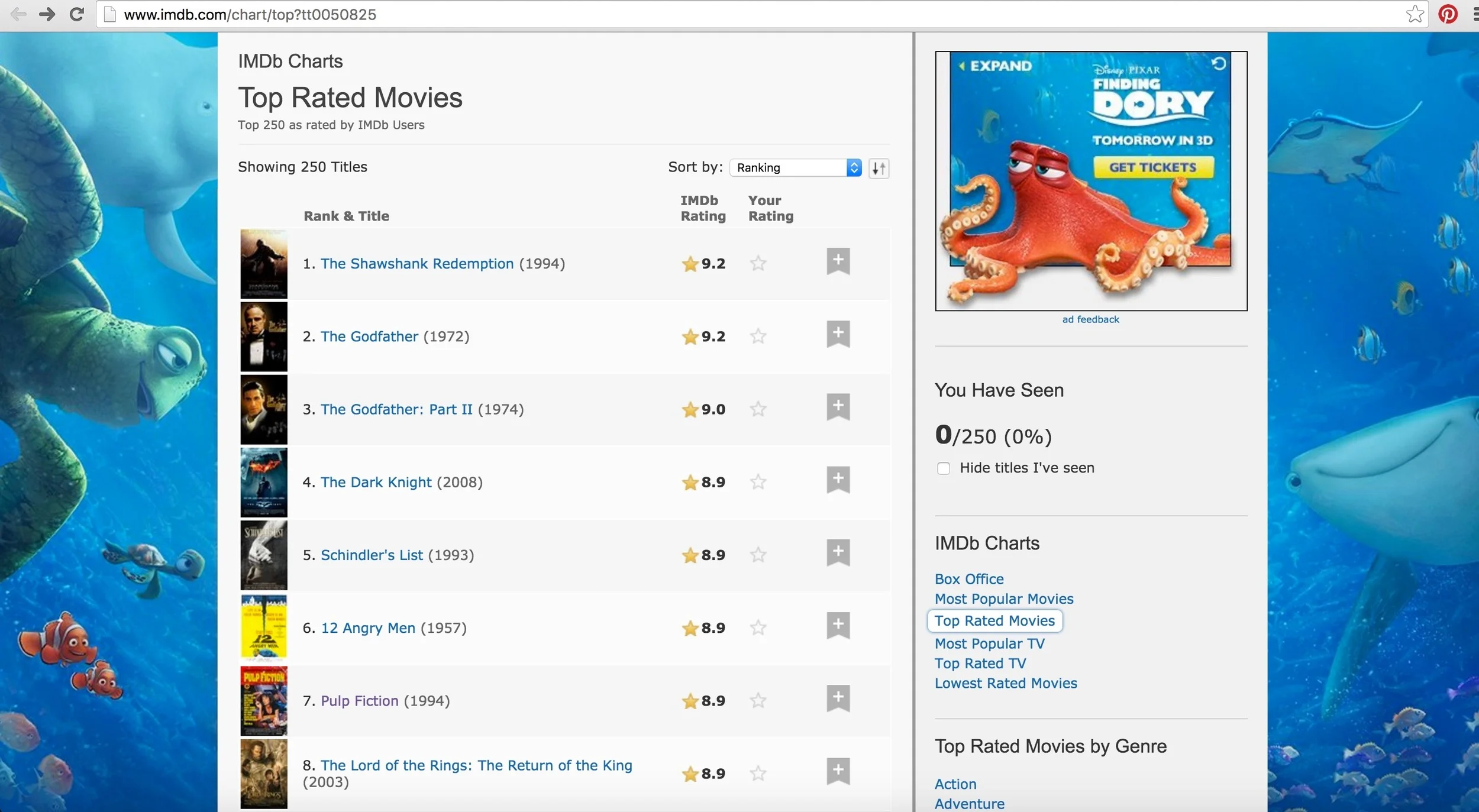Open The Godfather: Part II link

pos(396,409)
